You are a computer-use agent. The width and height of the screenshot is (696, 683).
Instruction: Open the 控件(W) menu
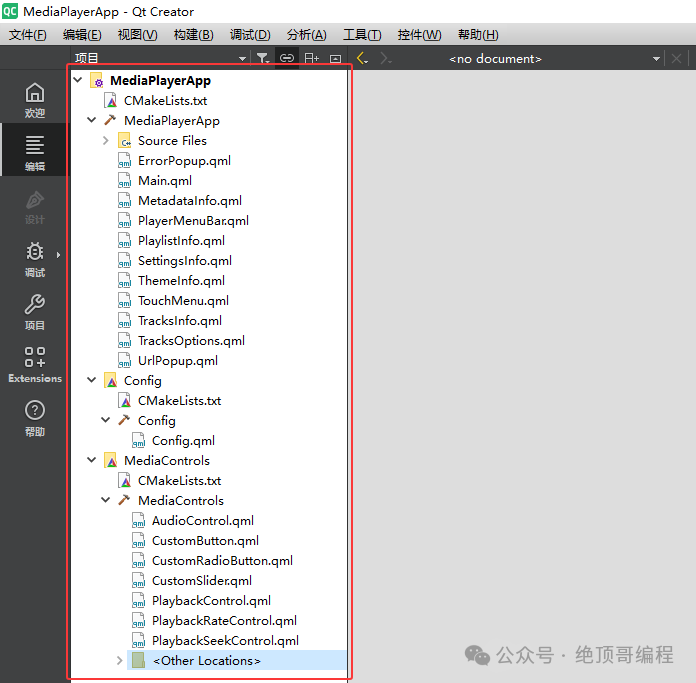click(419, 35)
